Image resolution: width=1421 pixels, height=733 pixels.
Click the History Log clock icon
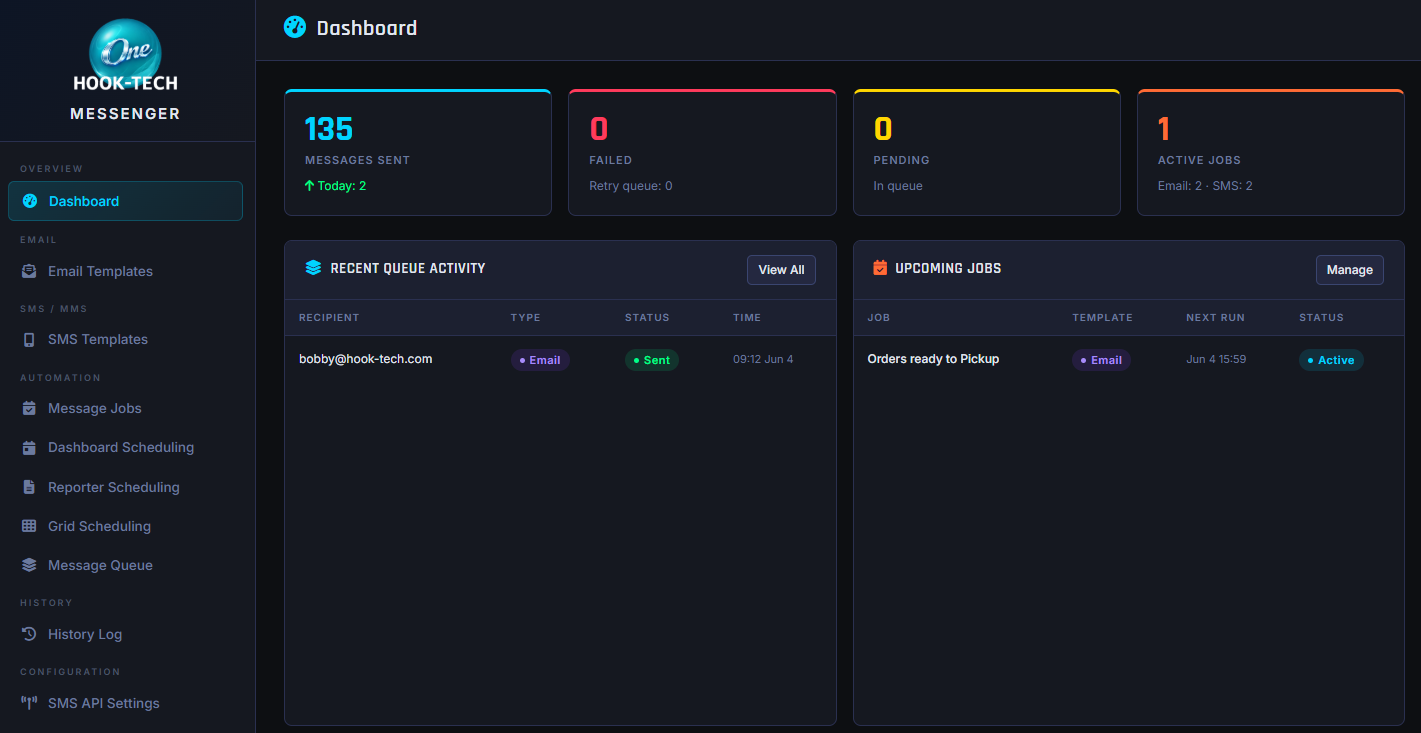[x=29, y=634]
